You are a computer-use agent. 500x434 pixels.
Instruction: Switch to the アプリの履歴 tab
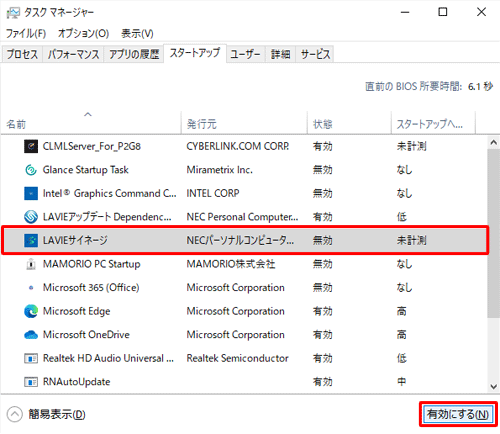pyautogui.click(x=134, y=54)
